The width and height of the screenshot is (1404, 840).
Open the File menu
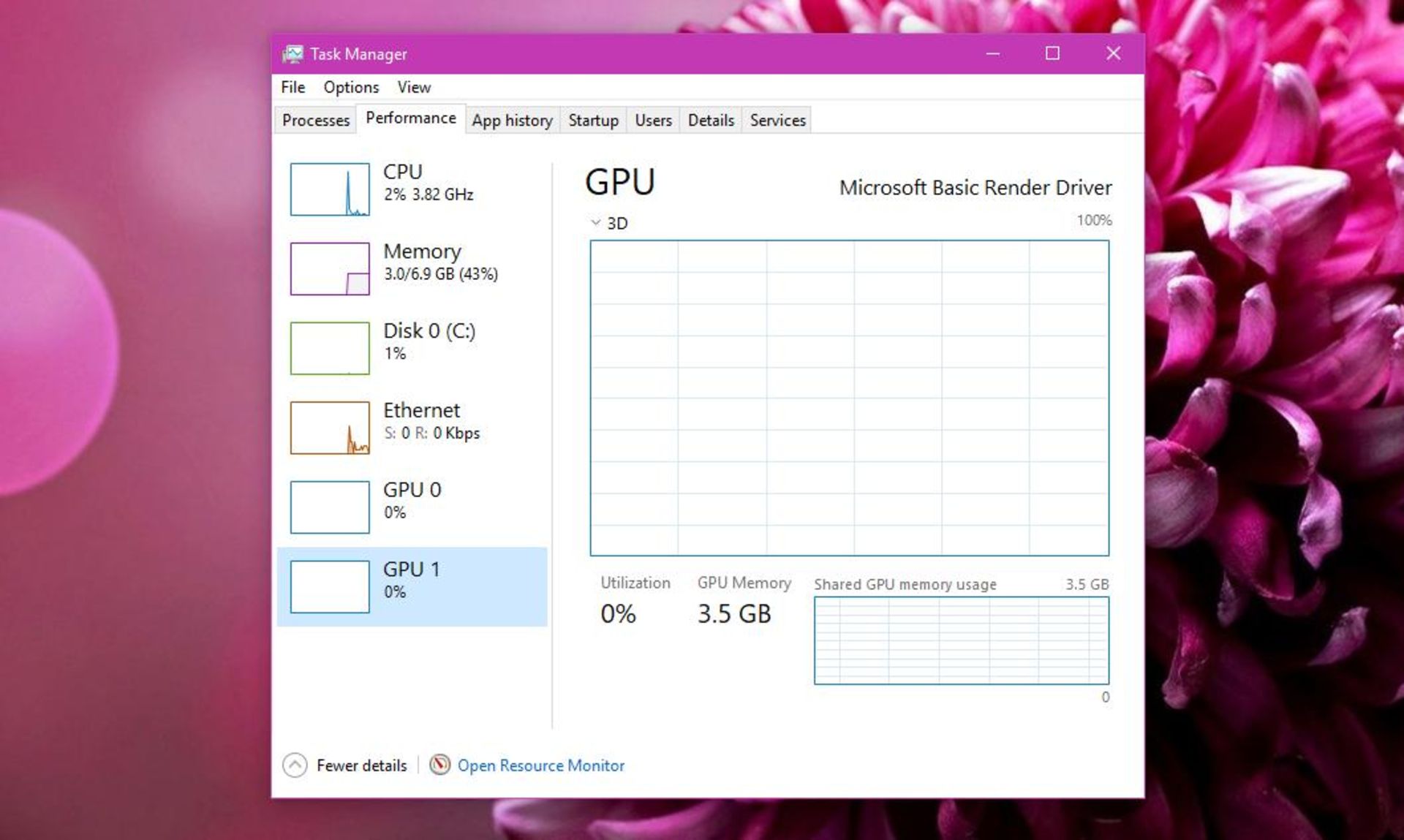pos(292,88)
